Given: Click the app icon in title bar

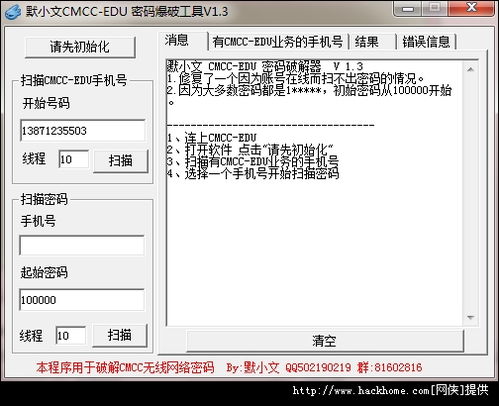Looking at the screenshot, I should click(13, 12).
